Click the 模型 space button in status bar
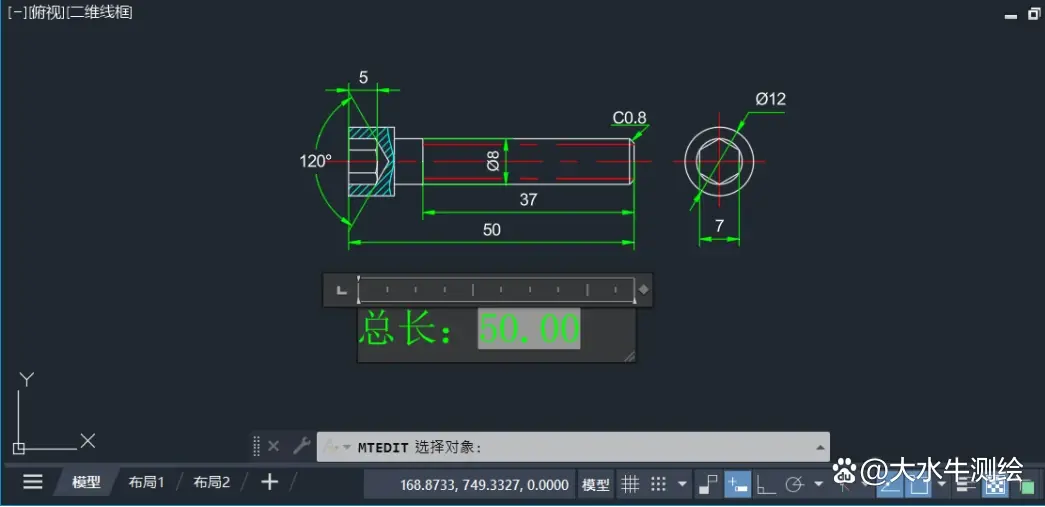 coord(596,484)
